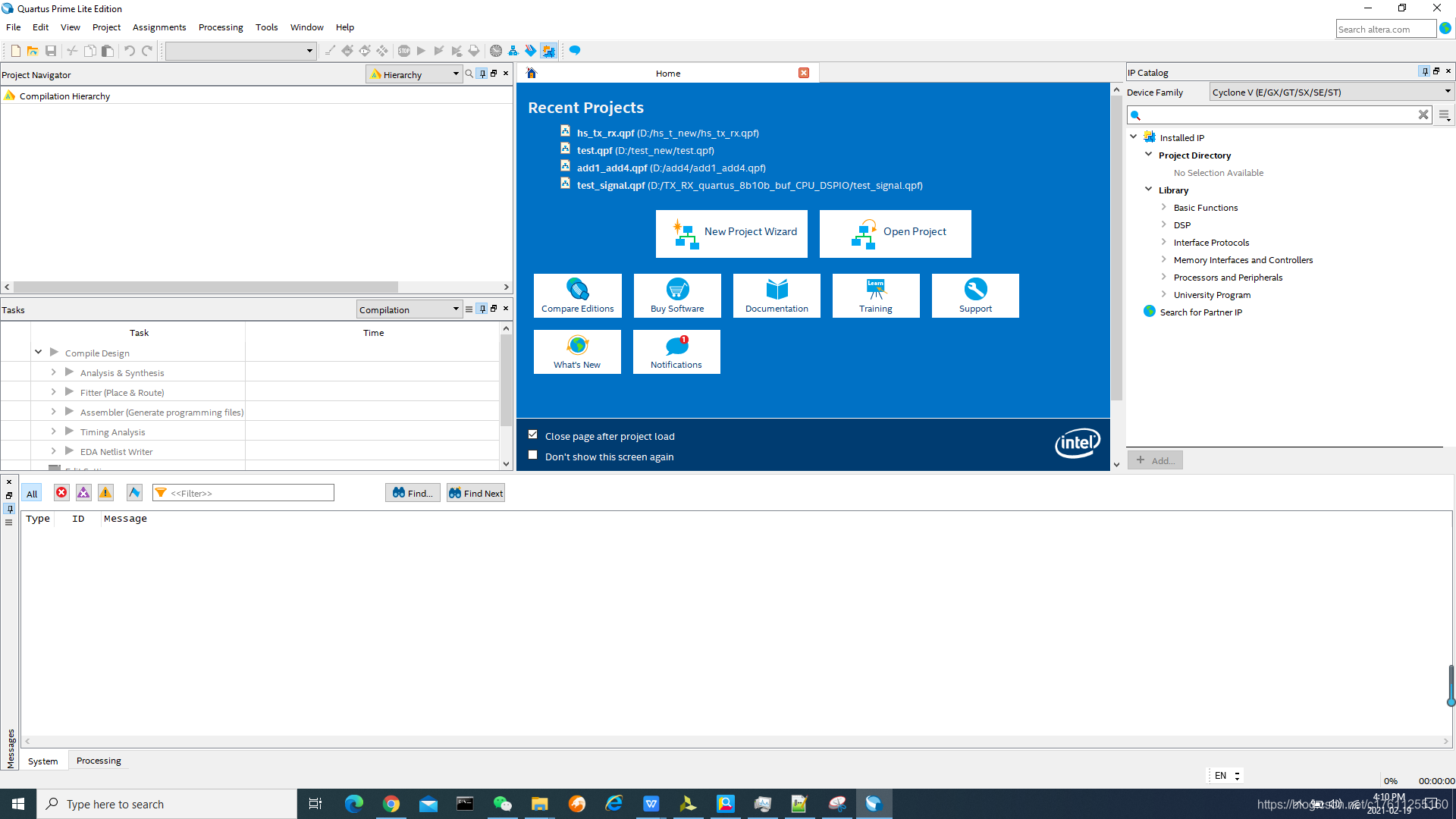Screen dimensions: 1456x819
Task: Expand the Basic Functions library node
Action: coord(1163,207)
